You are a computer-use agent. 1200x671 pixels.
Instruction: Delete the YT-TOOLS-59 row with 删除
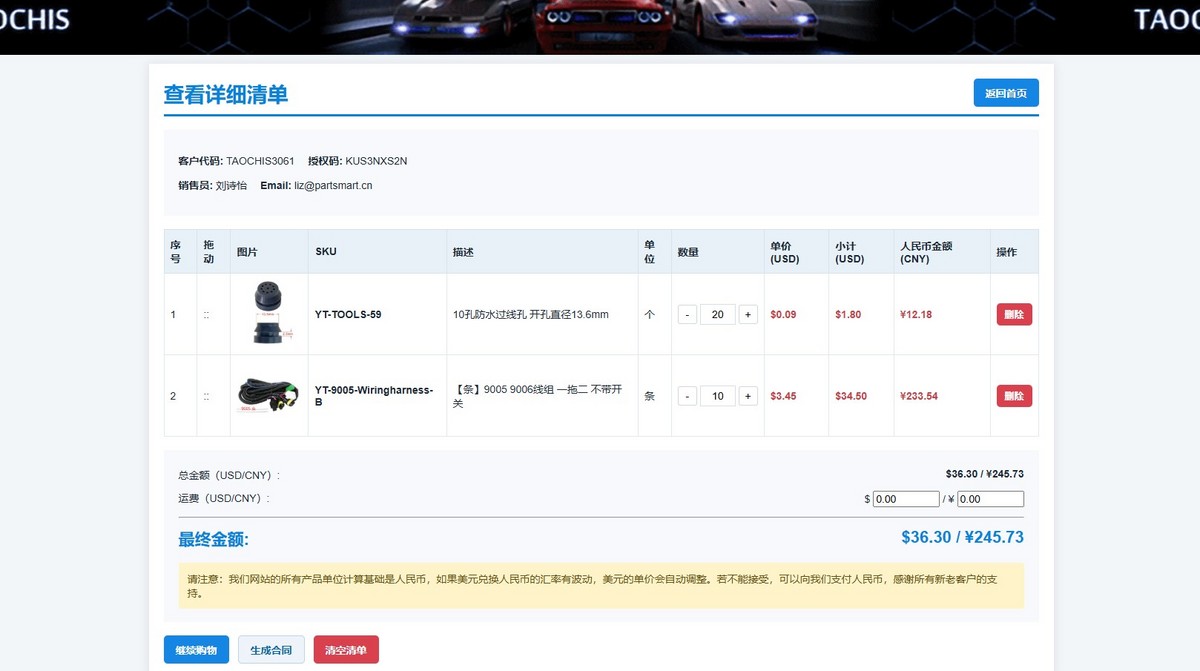[1014, 314]
